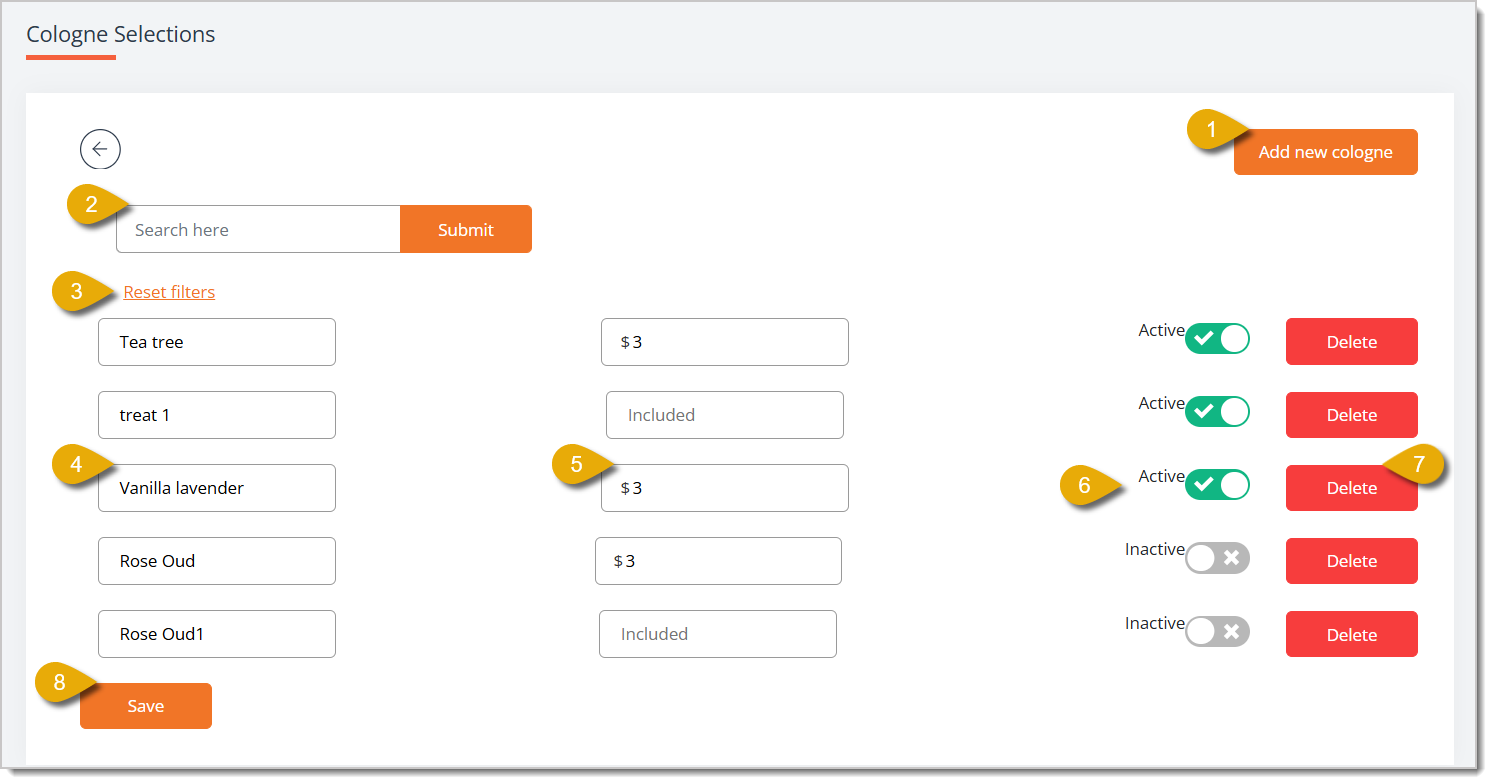The width and height of the screenshot is (1492, 784).
Task: Click the Add new cologne button
Action: (1325, 152)
